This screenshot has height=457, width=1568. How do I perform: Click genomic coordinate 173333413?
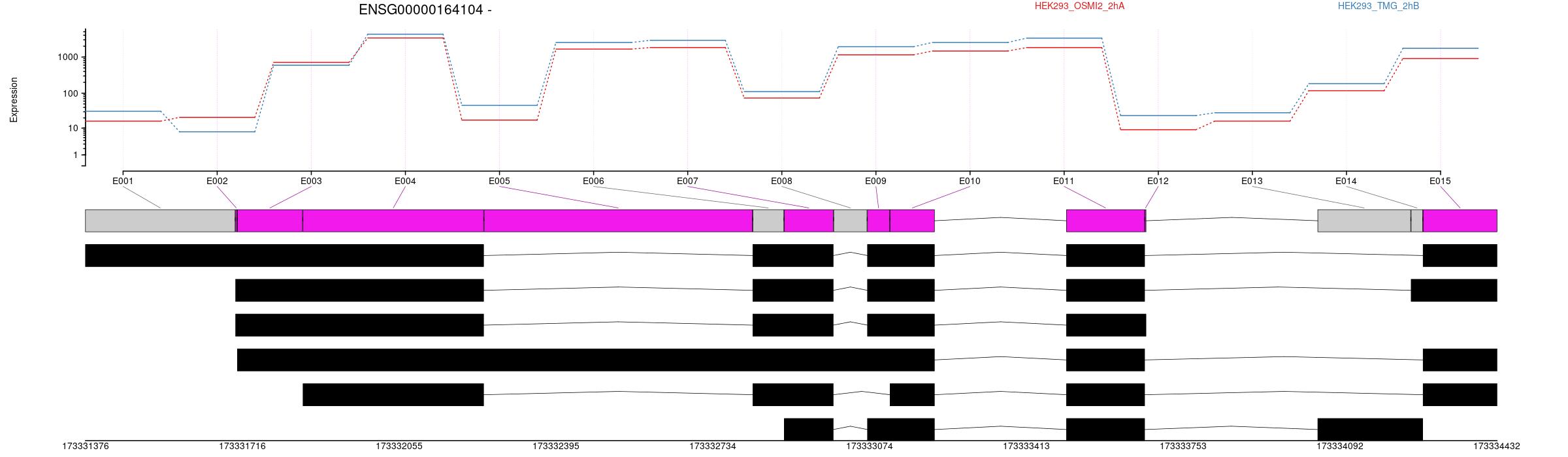coord(1026,447)
